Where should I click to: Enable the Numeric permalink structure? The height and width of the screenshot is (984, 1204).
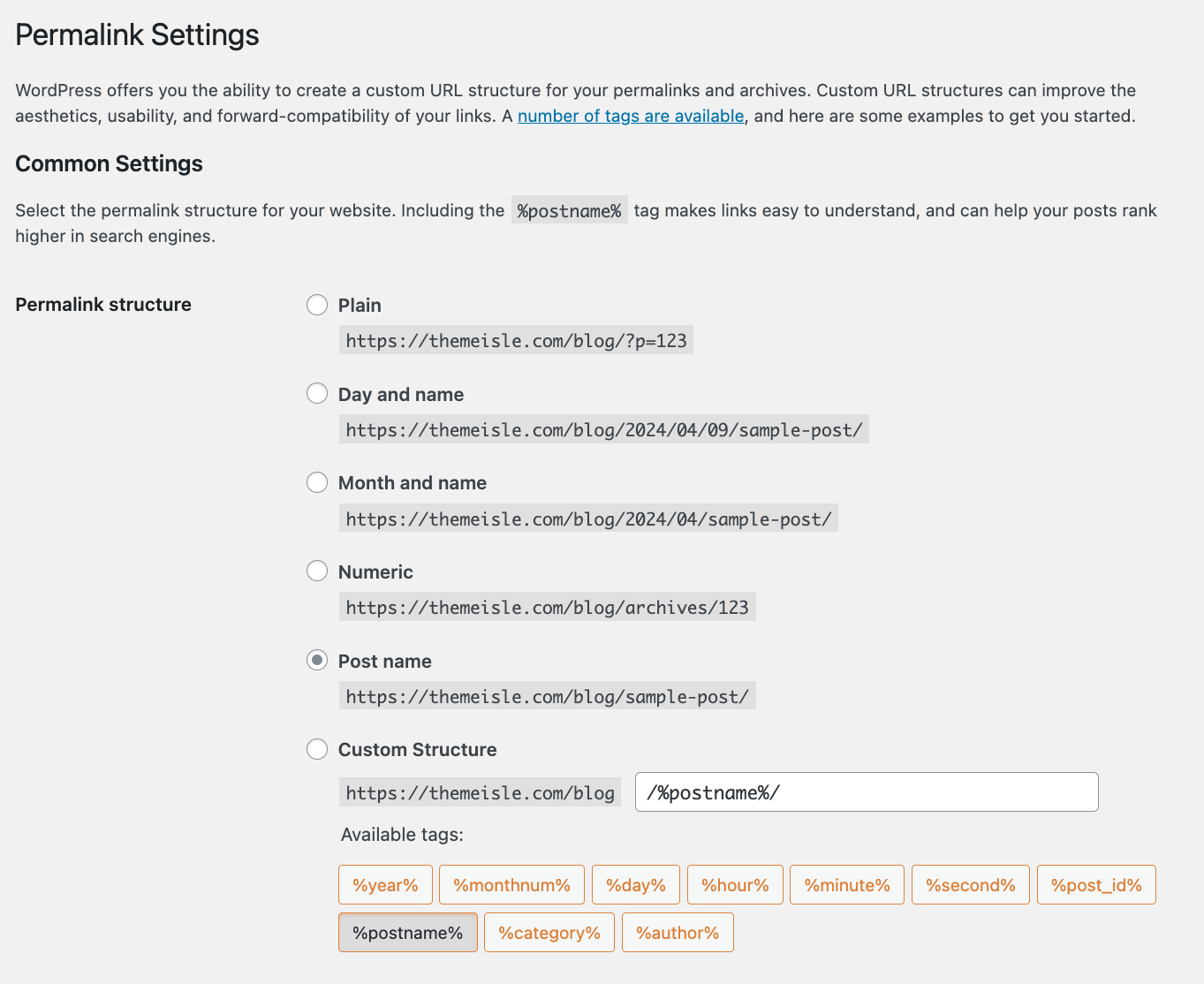click(317, 571)
